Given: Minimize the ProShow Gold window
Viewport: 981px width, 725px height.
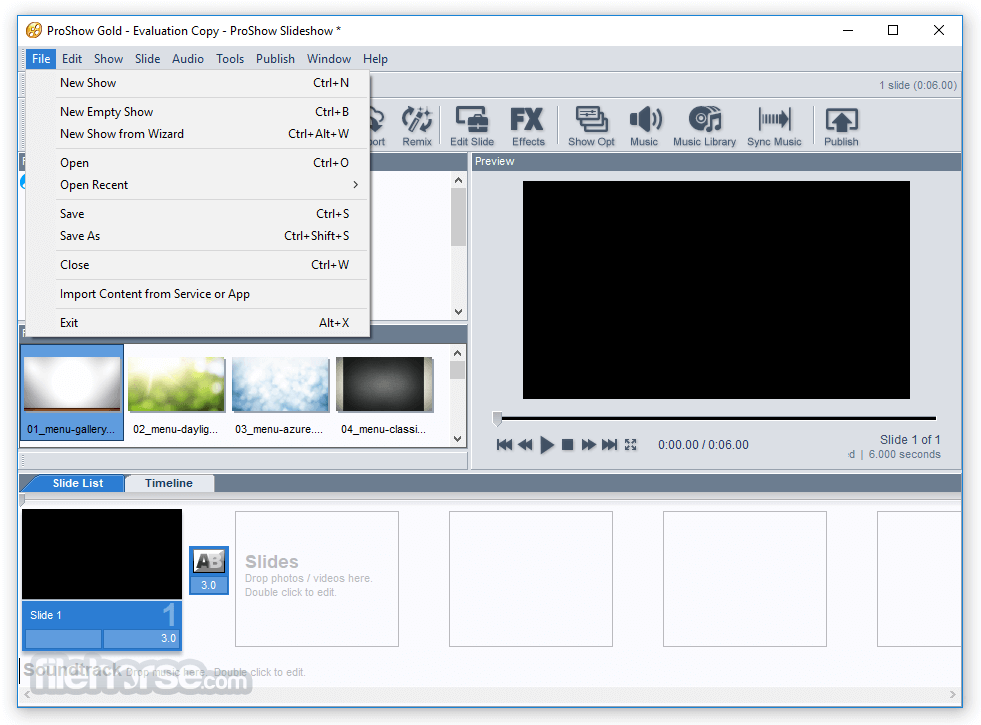Looking at the screenshot, I should click(848, 30).
